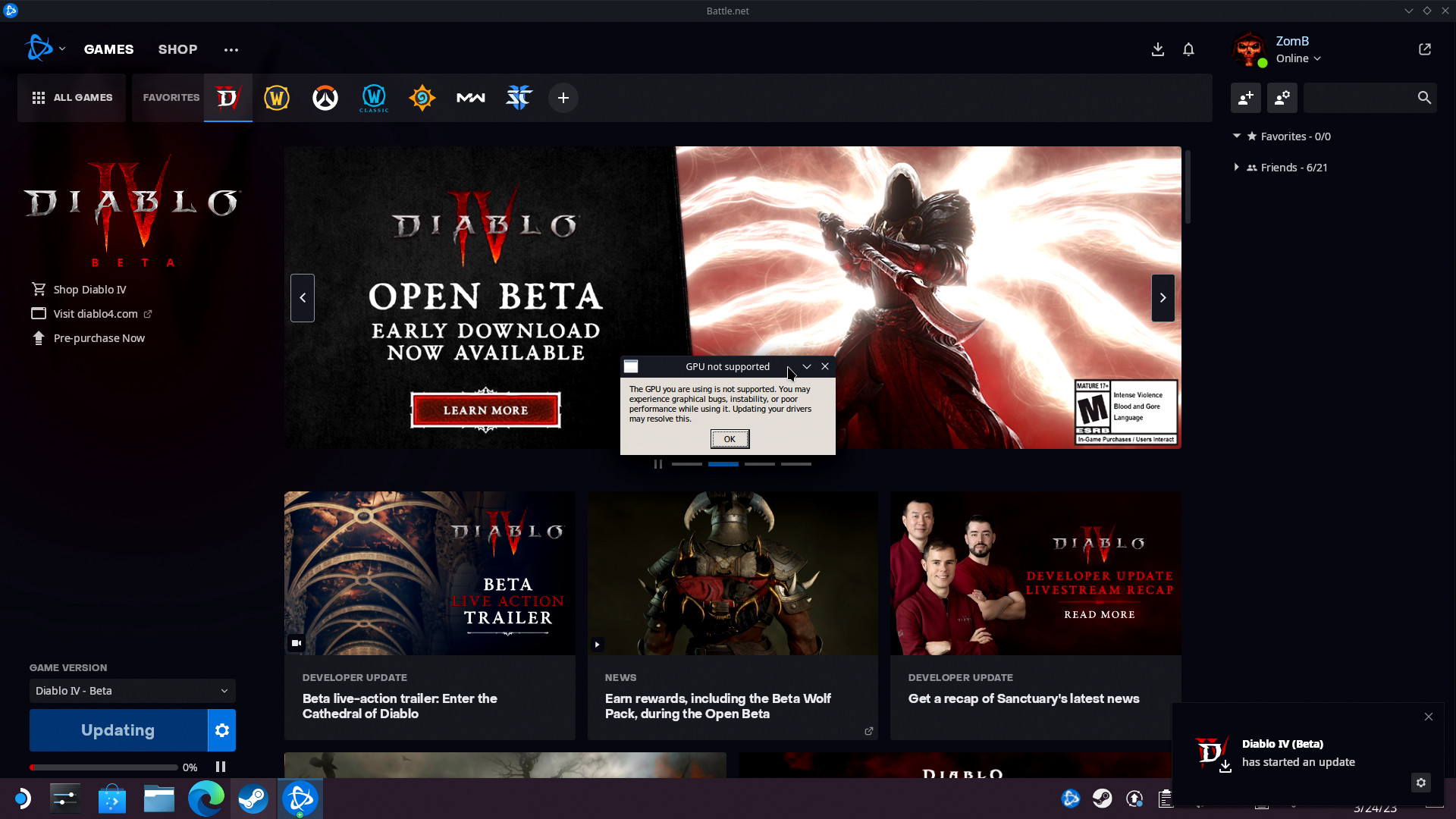The width and height of the screenshot is (1456, 819).
Task: Switch to the SHOP tab
Action: tap(177, 49)
